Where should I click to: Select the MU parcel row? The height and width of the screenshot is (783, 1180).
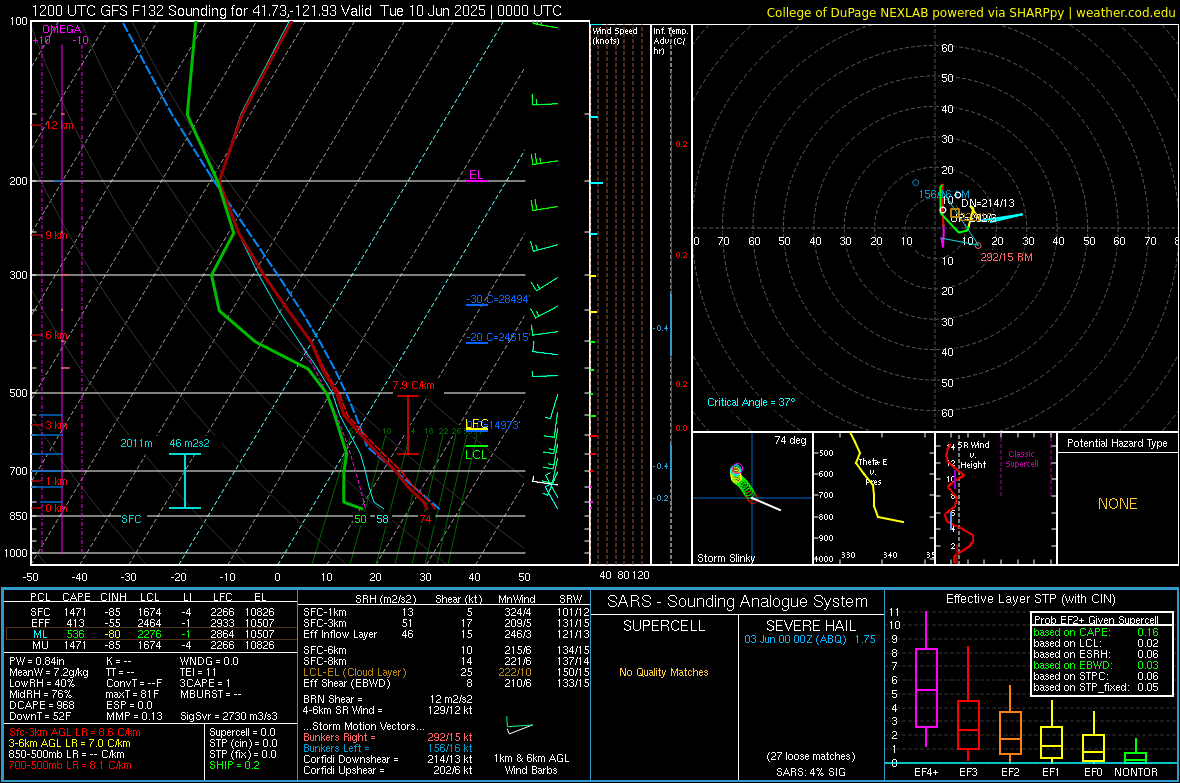tap(151, 645)
